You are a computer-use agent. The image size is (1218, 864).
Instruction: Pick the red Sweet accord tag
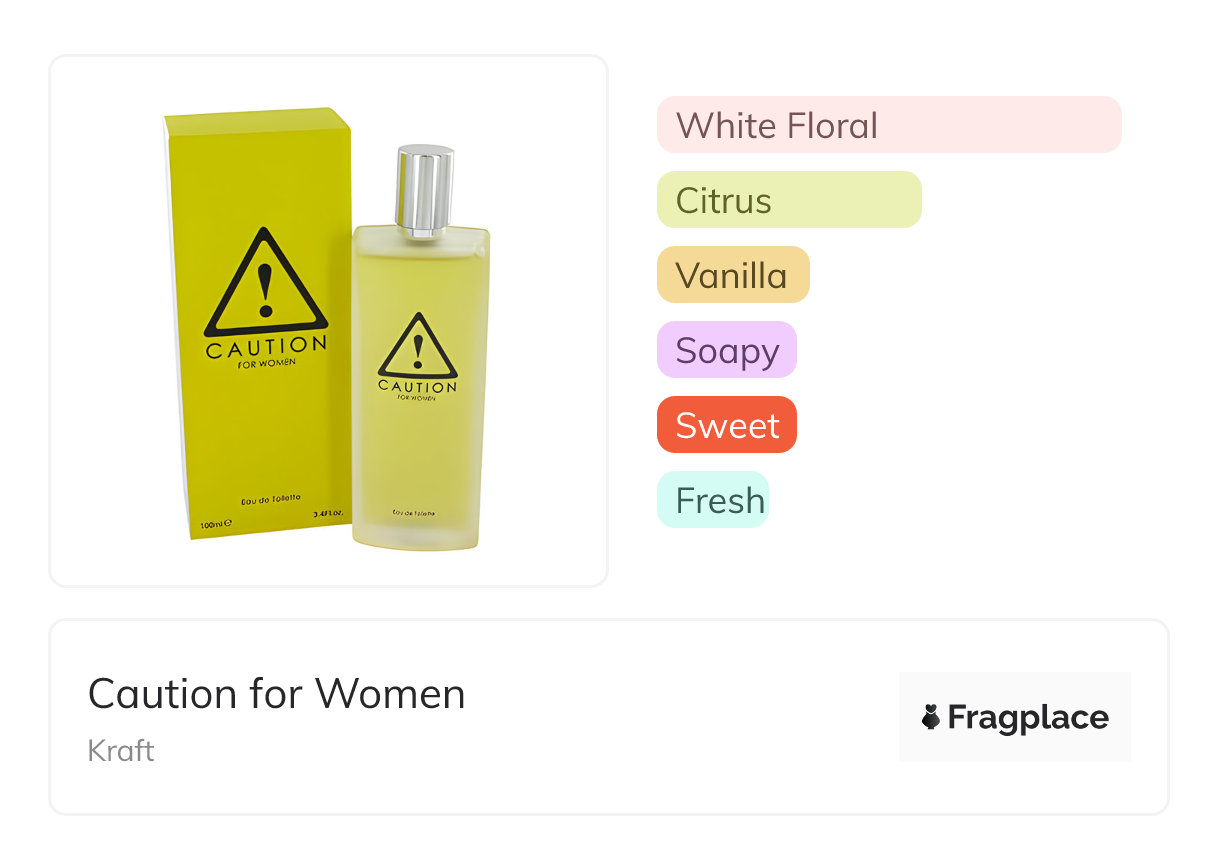tap(727, 425)
